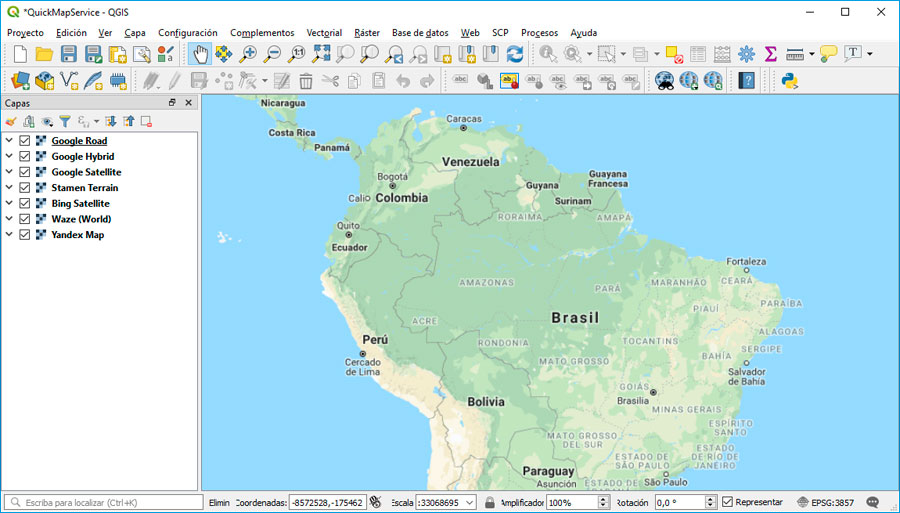Open the Python console
The image size is (900, 513).
(x=790, y=81)
